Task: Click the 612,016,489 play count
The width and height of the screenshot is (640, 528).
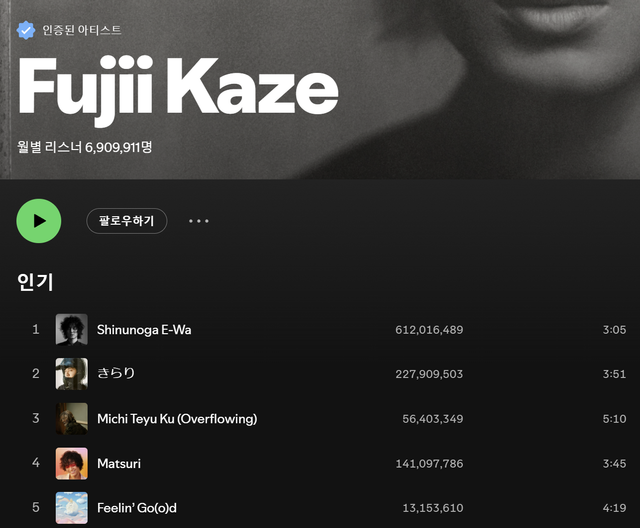Action: 429,330
